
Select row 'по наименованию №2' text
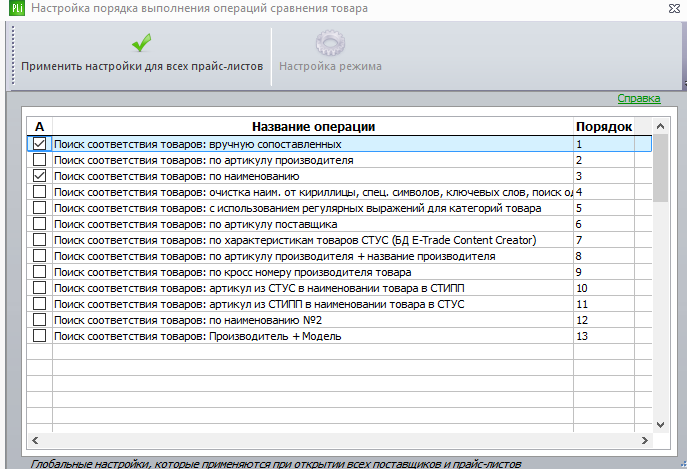coord(188,320)
